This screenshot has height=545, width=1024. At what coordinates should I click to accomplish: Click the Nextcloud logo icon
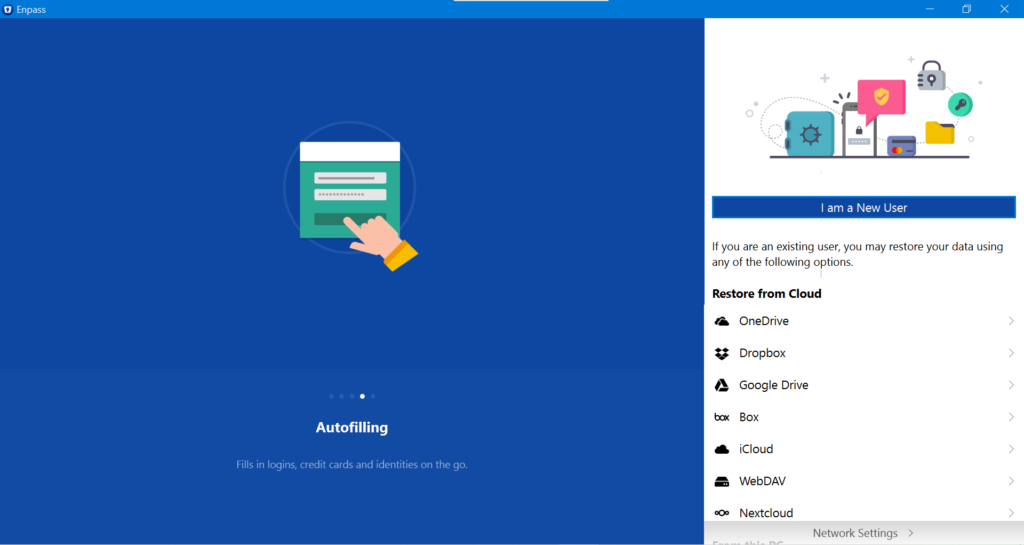click(x=722, y=513)
